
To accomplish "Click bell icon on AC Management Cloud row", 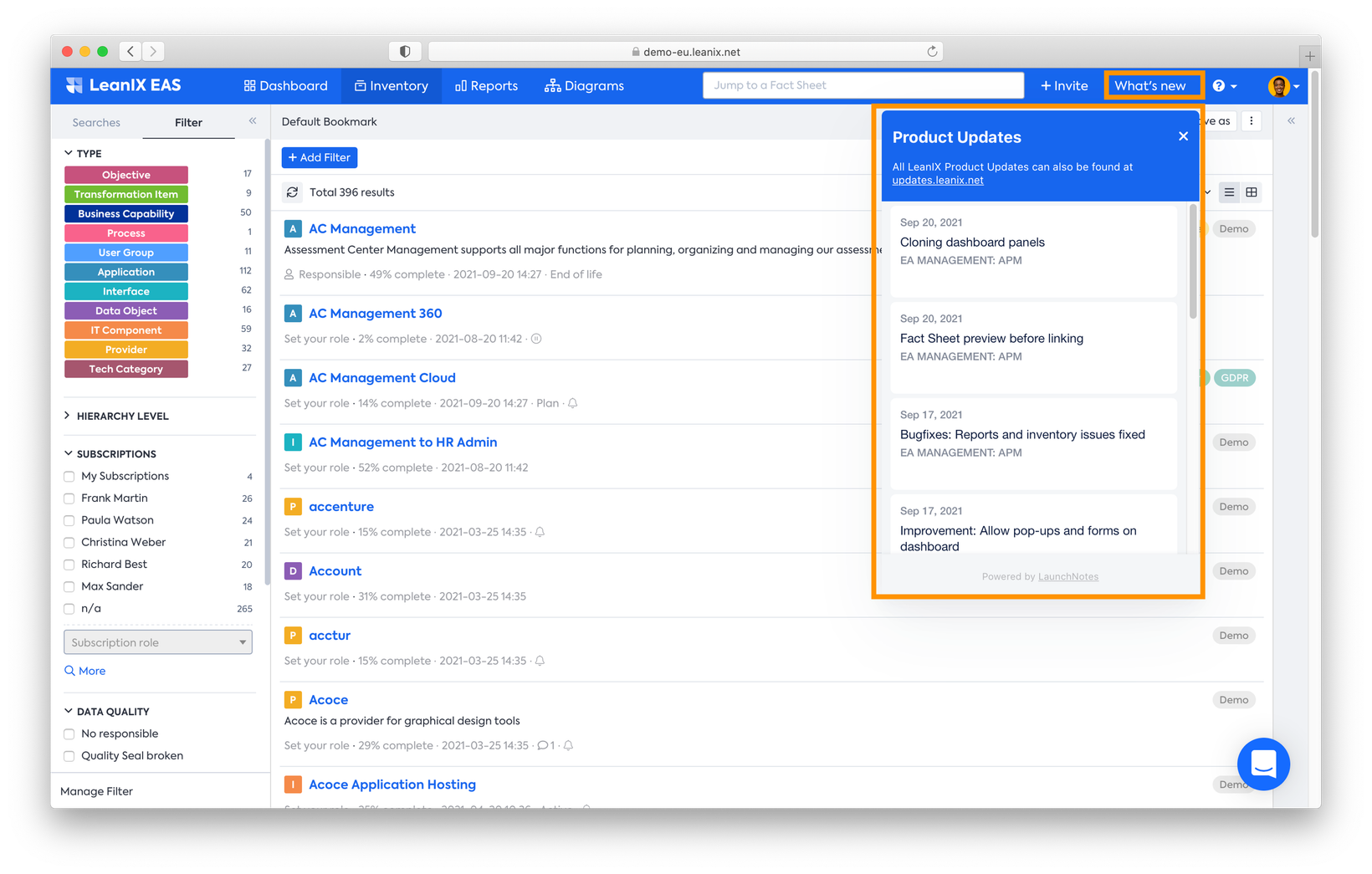I will click(x=573, y=403).
